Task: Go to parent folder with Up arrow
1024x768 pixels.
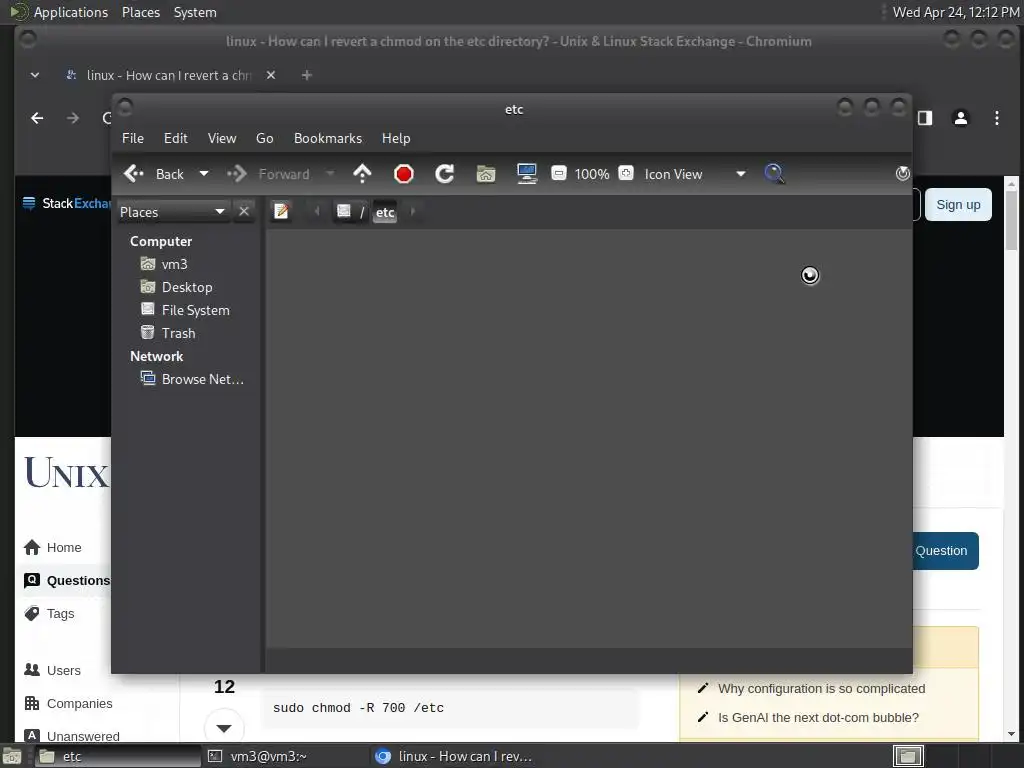Action: pos(362,174)
